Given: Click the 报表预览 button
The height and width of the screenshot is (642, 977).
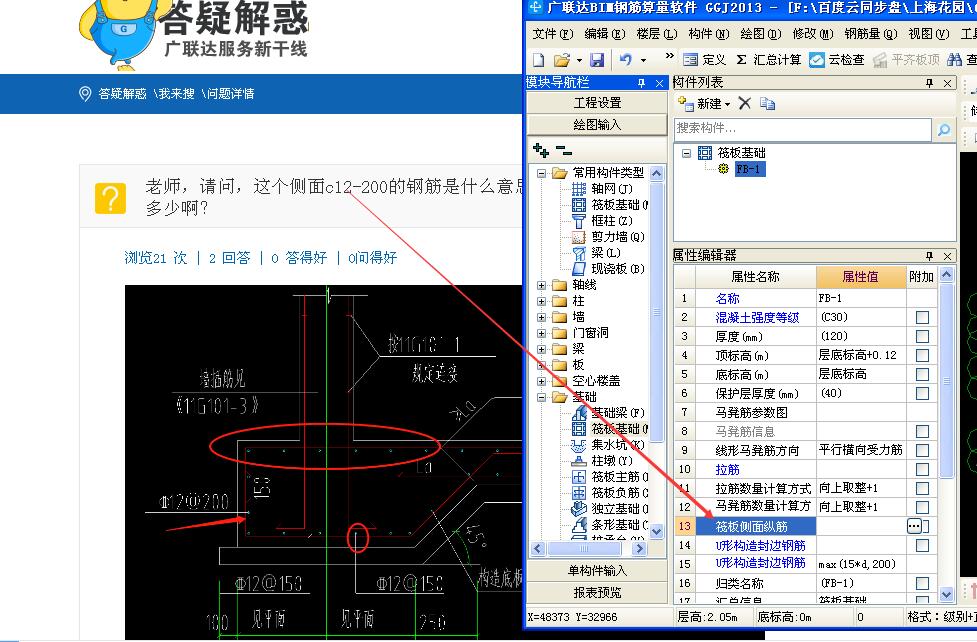Looking at the screenshot, I should point(597,592).
